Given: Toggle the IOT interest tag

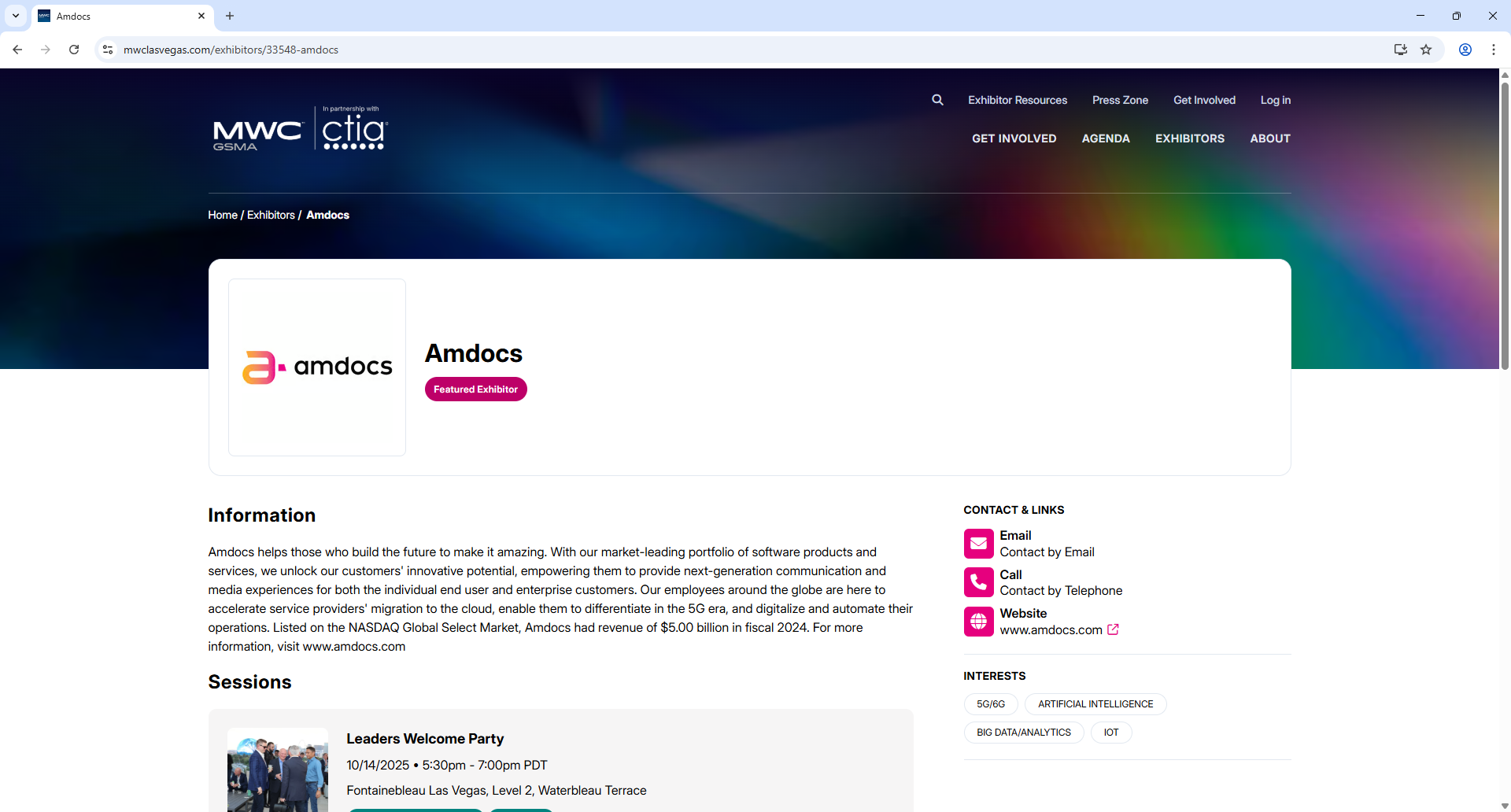Looking at the screenshot, I should [x=1111, y=732].
